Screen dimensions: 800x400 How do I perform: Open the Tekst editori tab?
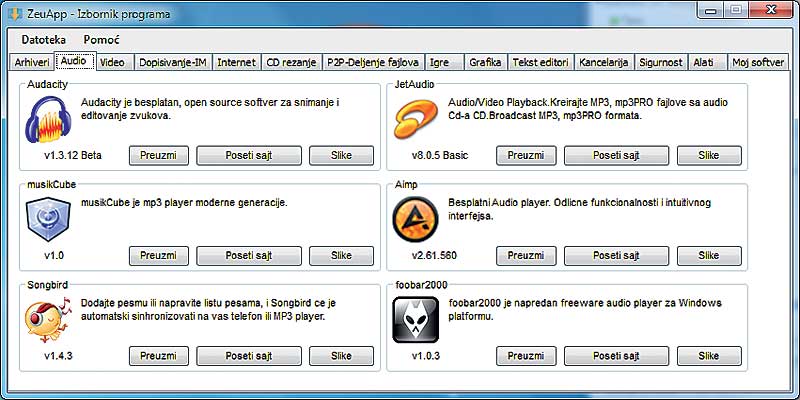pyautogui.click(x=541, y=62)
